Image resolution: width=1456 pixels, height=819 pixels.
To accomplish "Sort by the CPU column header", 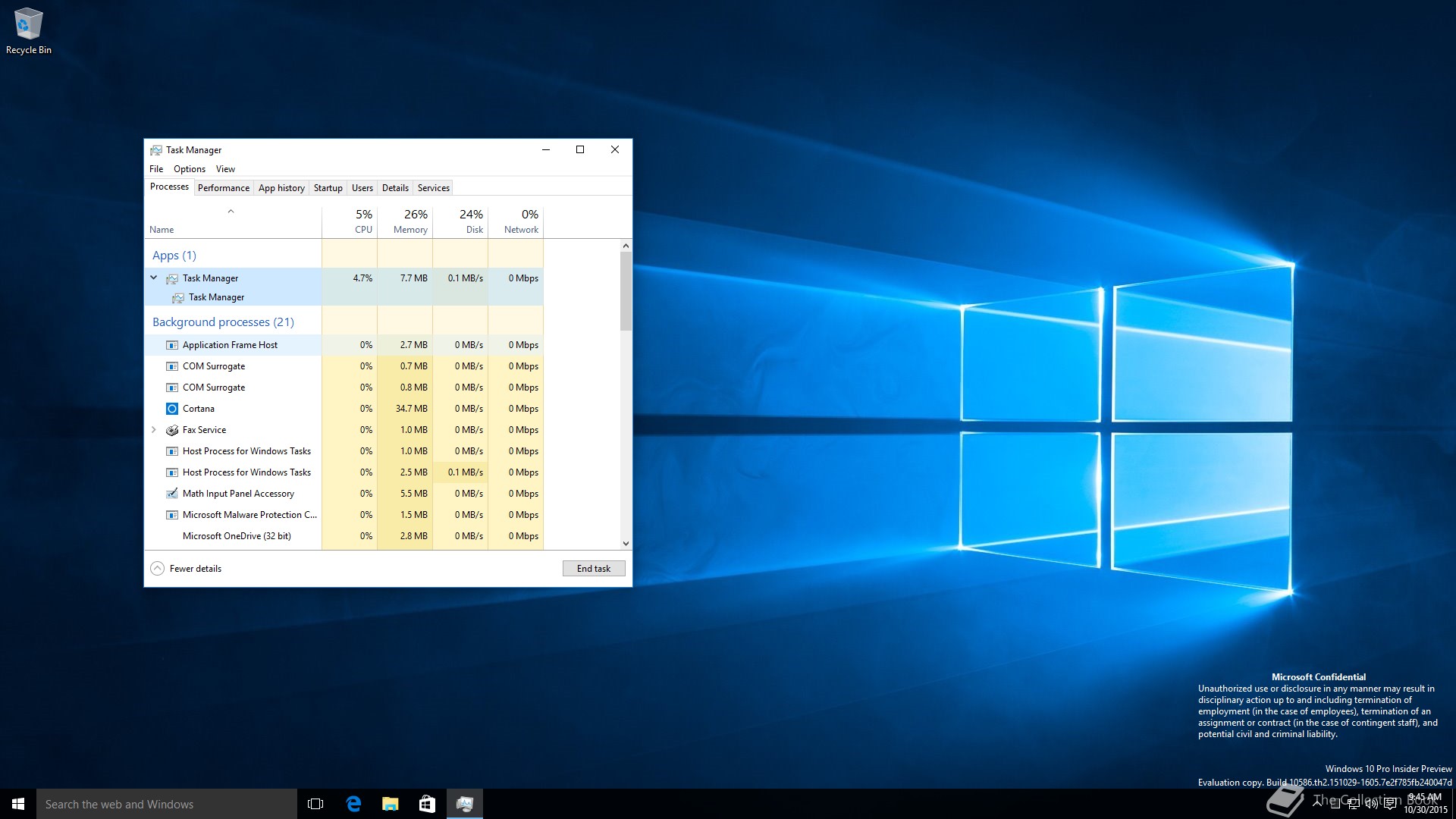I will point(350,221).
